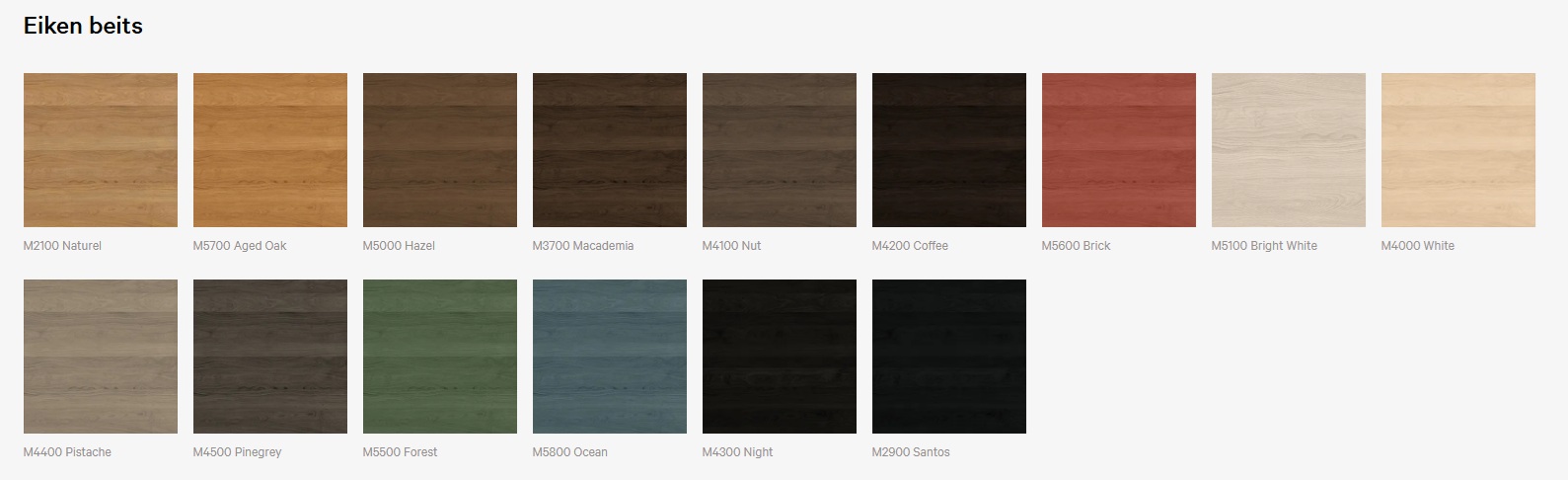Select the M4400 Pistache swatch
Screen dimensions: 1568x480
click(101, 357)
